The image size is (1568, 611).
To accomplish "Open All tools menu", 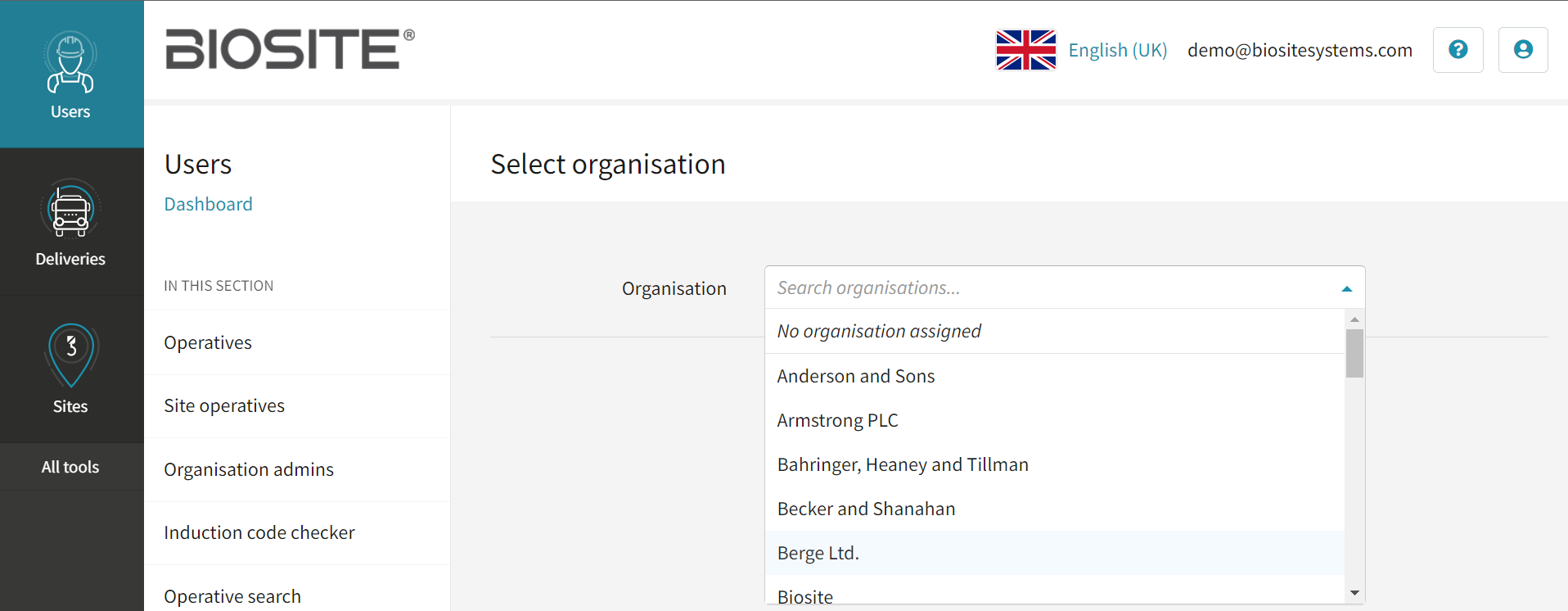I will 71,467.
